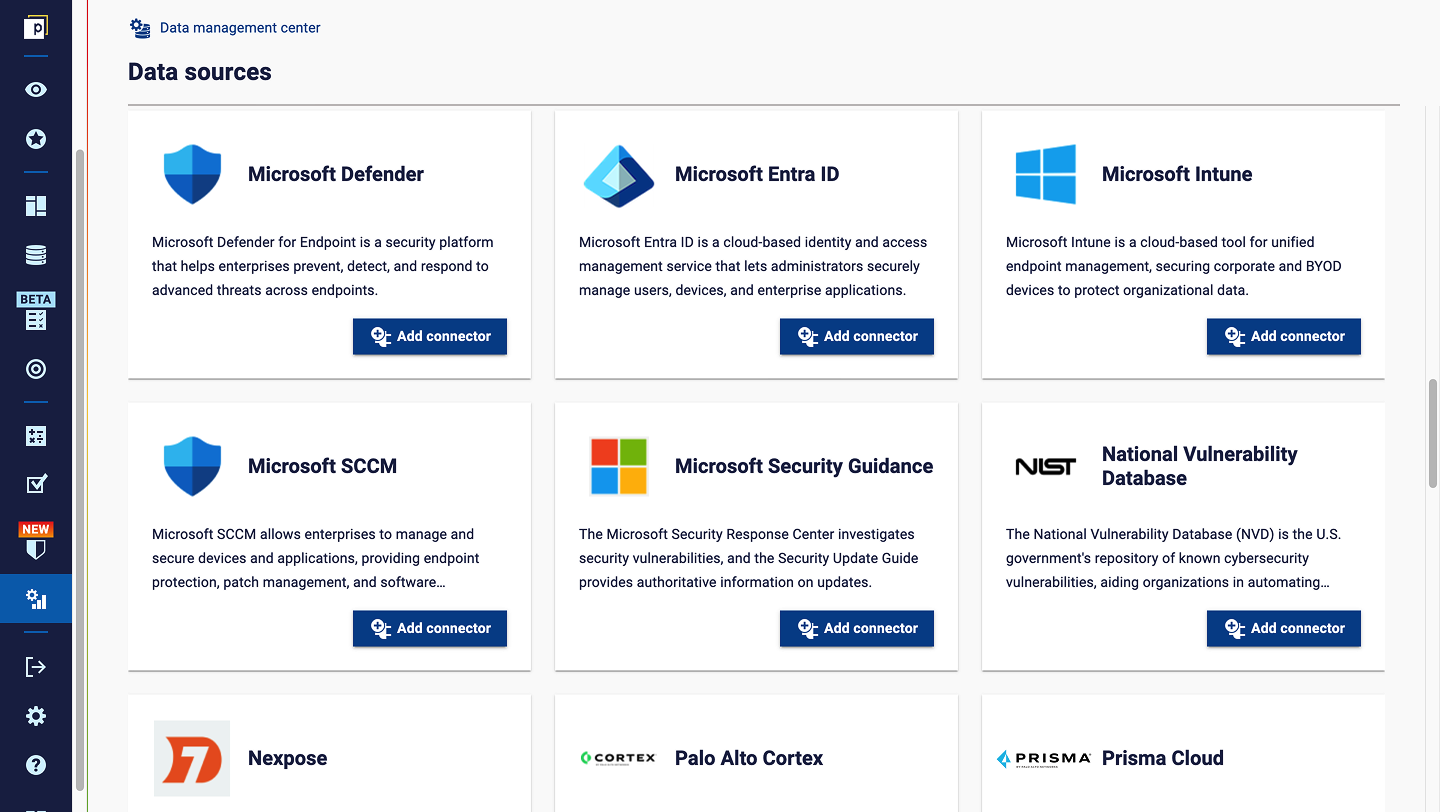
Task: Open the eye visibility icon in sidebar
Action: tap(36, 89)
